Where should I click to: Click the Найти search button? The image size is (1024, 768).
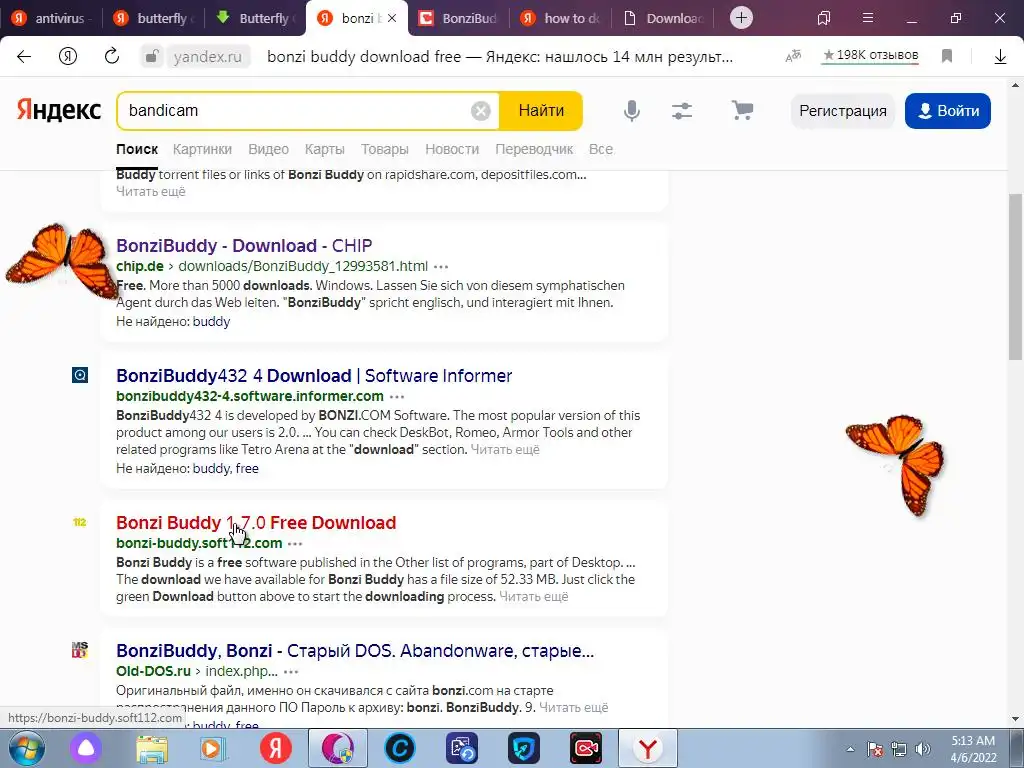(541, 110)
